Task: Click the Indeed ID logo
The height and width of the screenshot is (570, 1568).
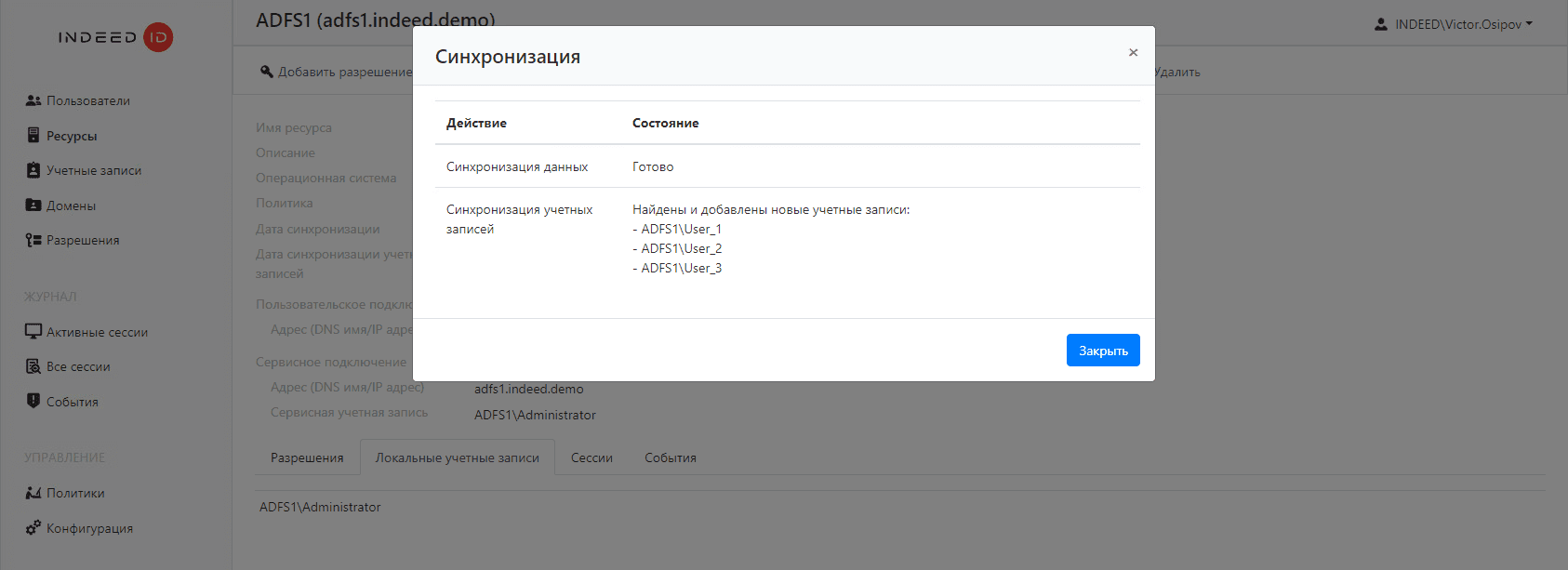Action: click(x=115, y=37)
